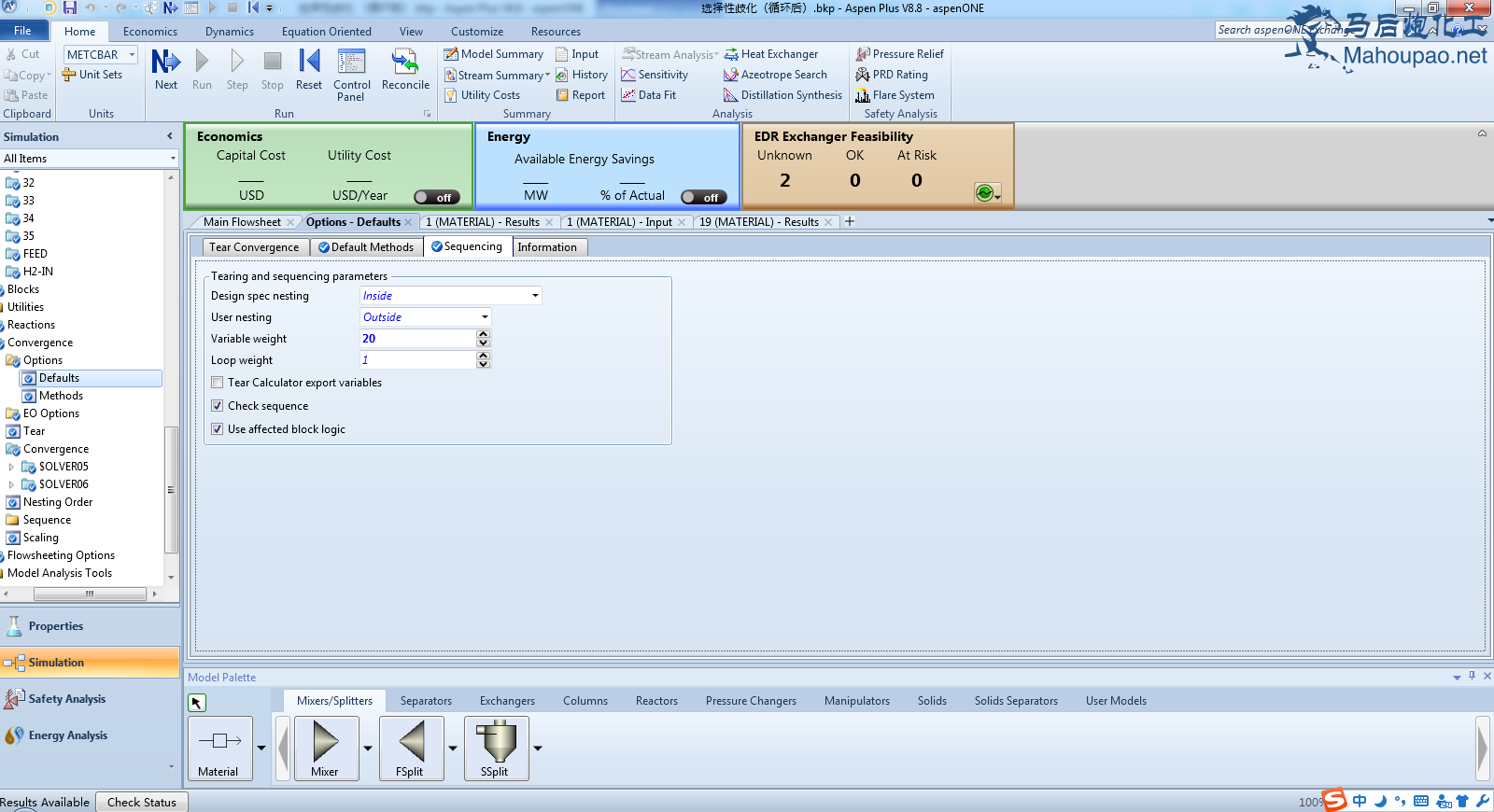Open Azeotrope Search
Viewport: 1494px width, 812px height.
(x=776, y=75)
